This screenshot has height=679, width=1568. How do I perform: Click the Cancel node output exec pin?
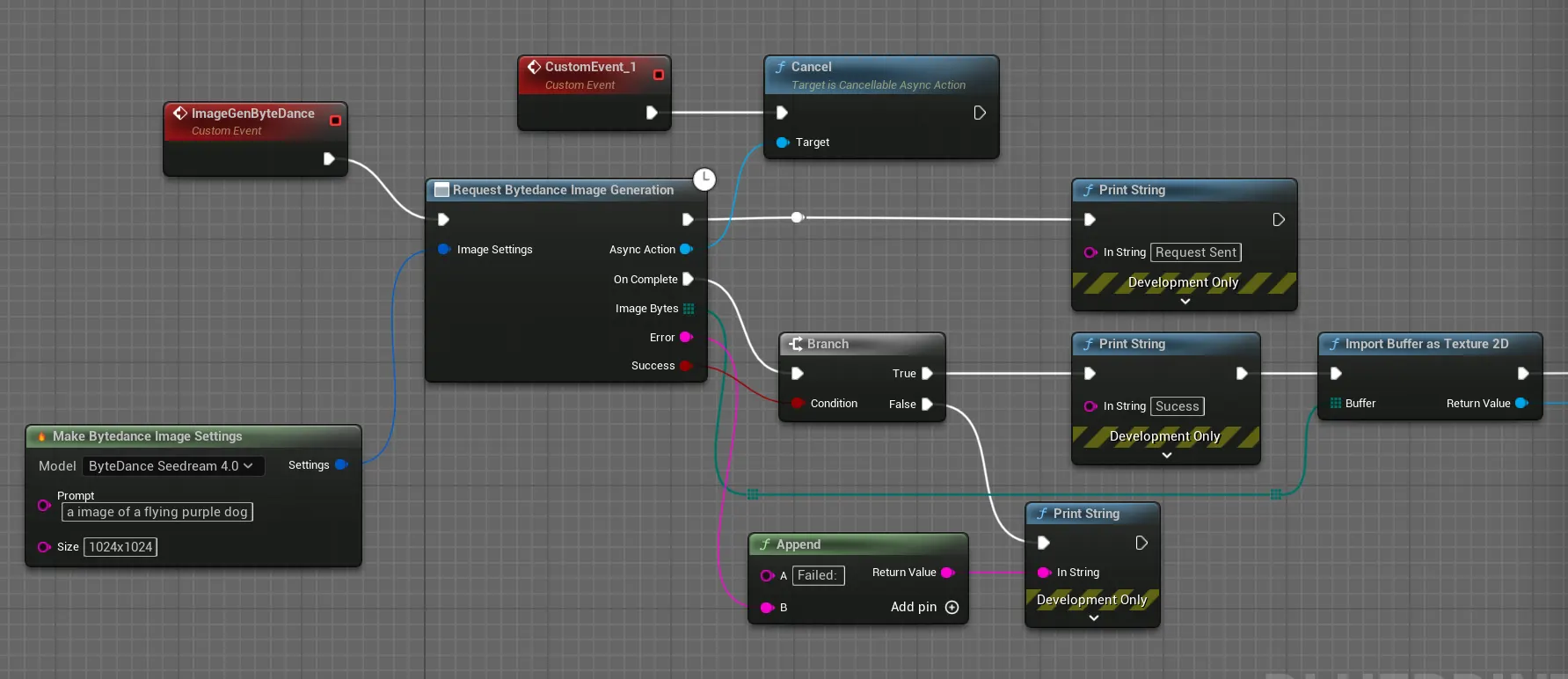(980, 113)
